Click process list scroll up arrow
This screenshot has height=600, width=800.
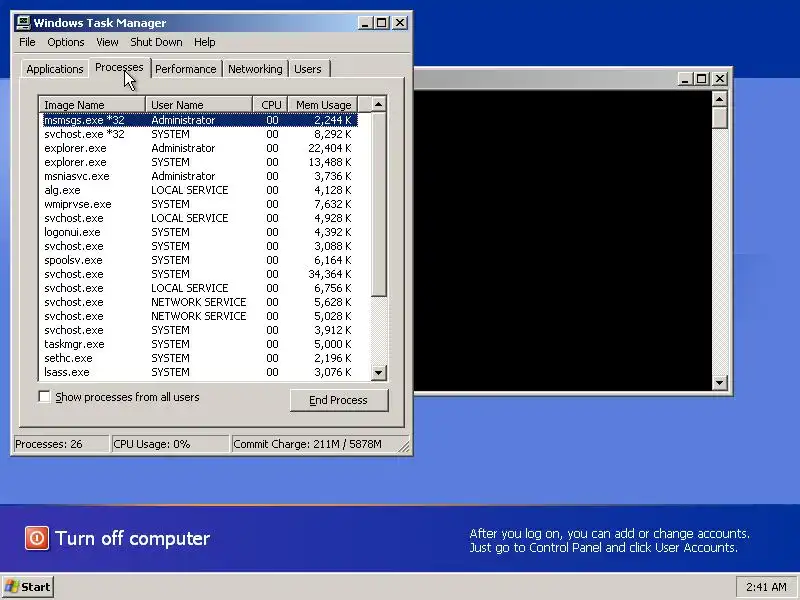[x=379, y=104]
